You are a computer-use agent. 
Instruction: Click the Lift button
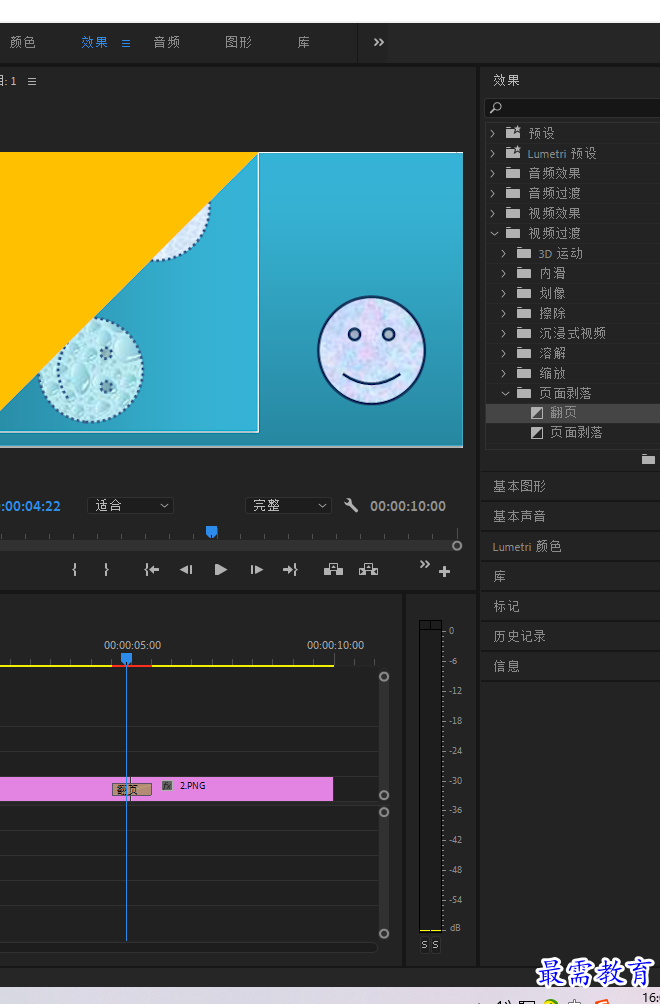tap(333, 569)
